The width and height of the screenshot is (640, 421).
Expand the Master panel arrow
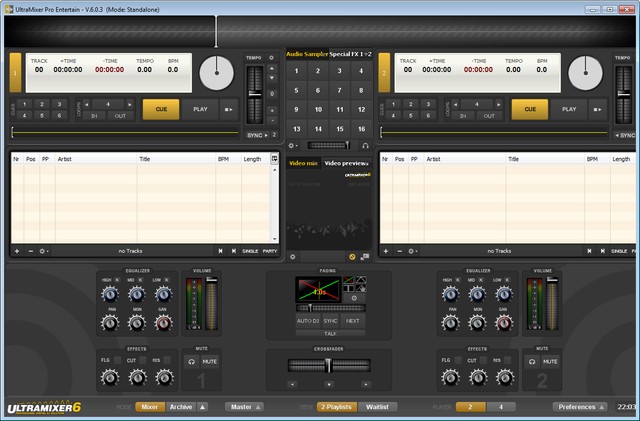[258, 407]
